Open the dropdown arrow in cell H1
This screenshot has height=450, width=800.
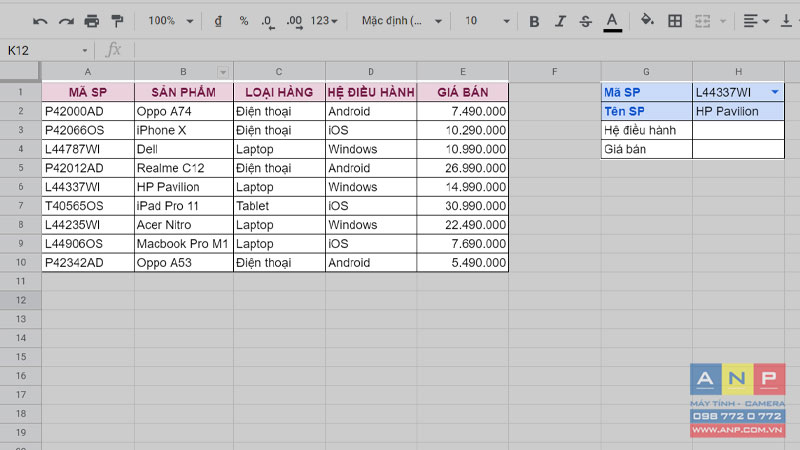775,92
